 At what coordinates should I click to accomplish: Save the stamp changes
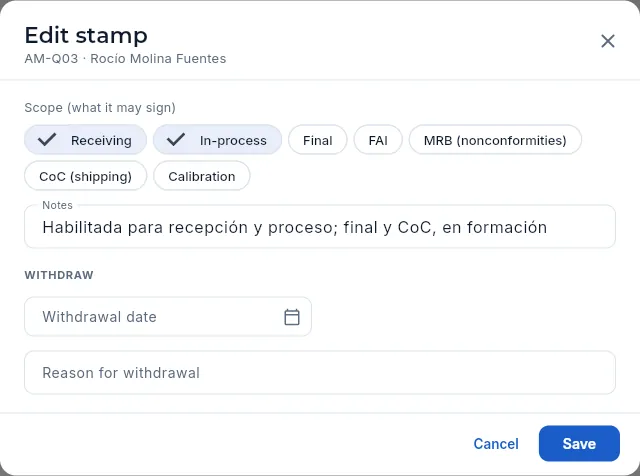(579, 444)
